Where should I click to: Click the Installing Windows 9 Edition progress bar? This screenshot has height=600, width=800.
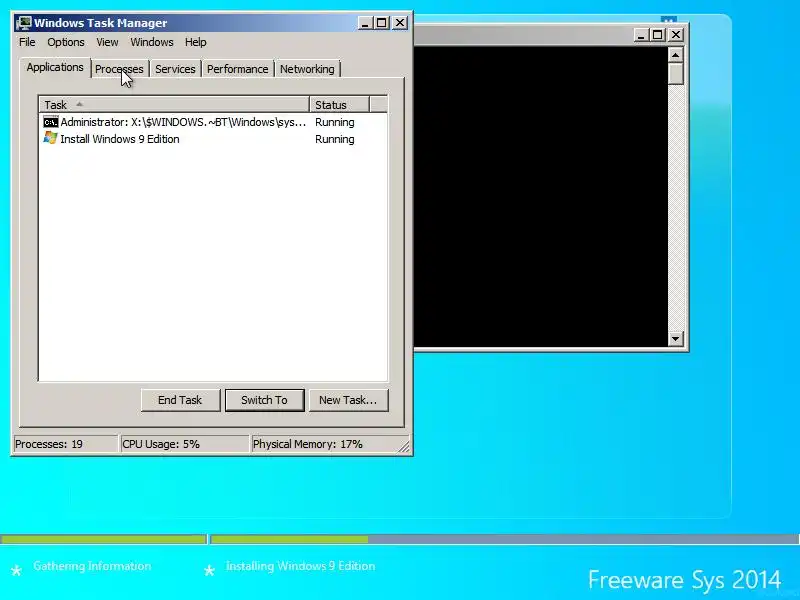pyautogui.click(x=505, y=539)
